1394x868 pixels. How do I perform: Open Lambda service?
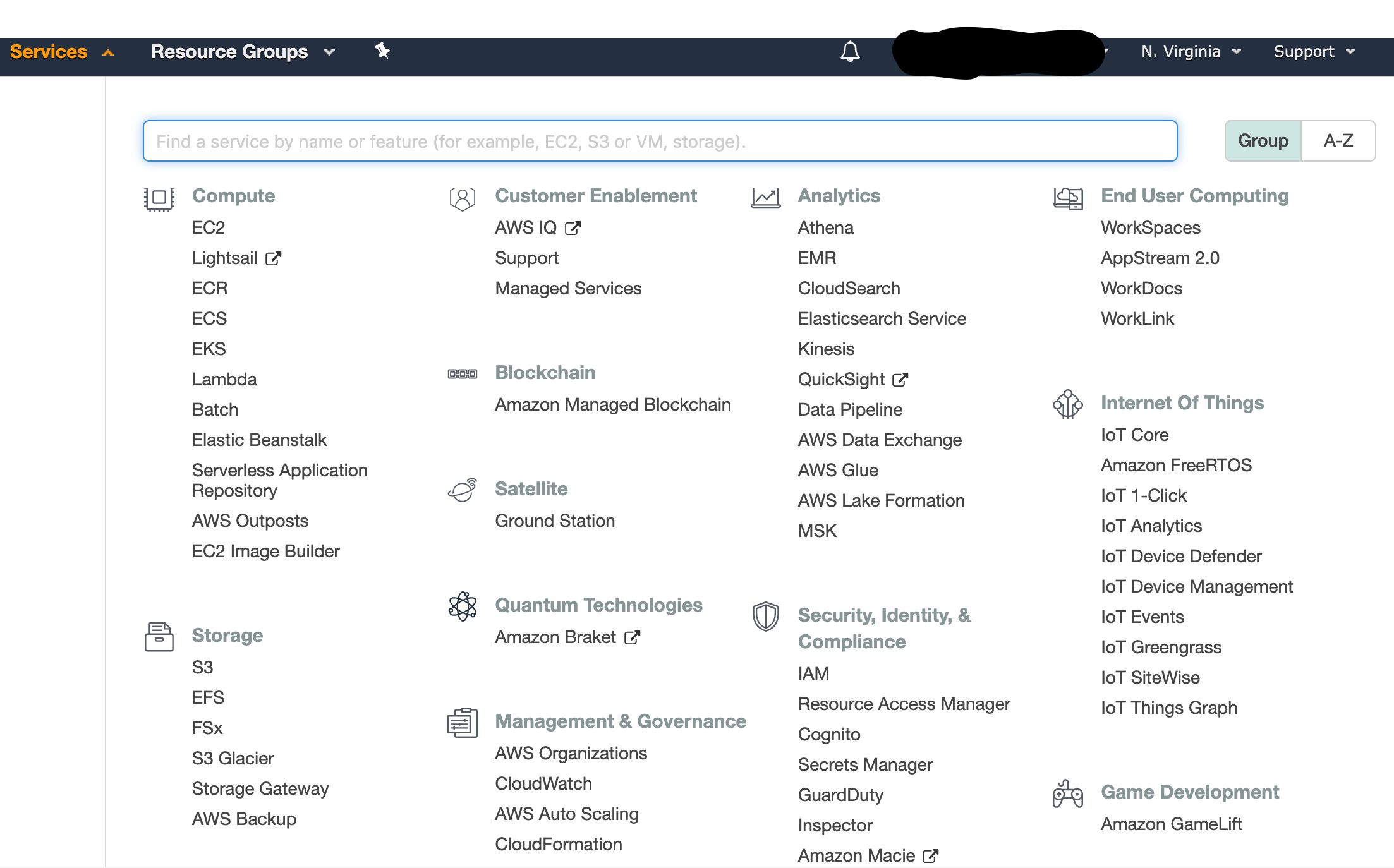pos(224,379)
